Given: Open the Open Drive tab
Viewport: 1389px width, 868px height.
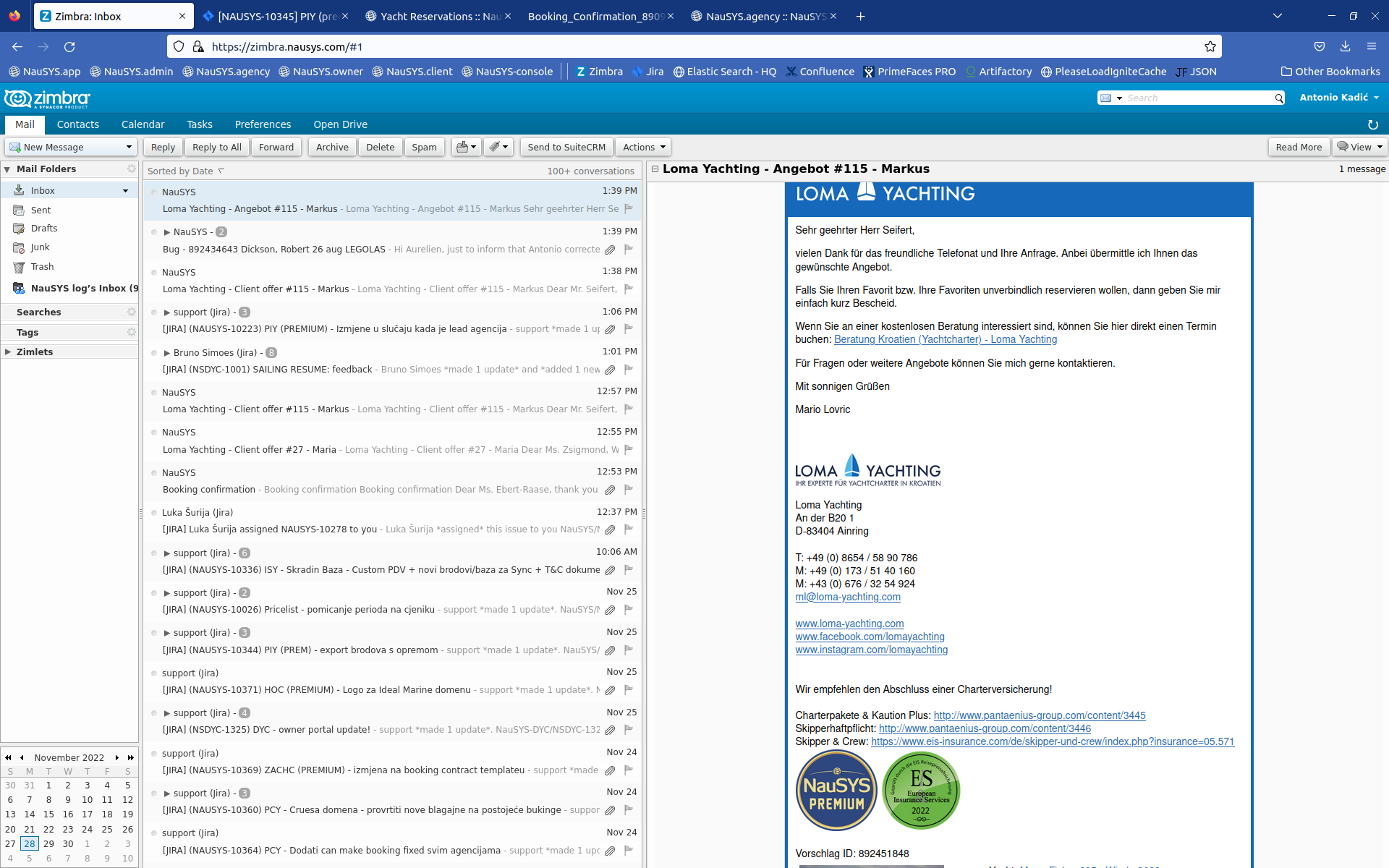Looking at the screenshot, I should 341,124.
